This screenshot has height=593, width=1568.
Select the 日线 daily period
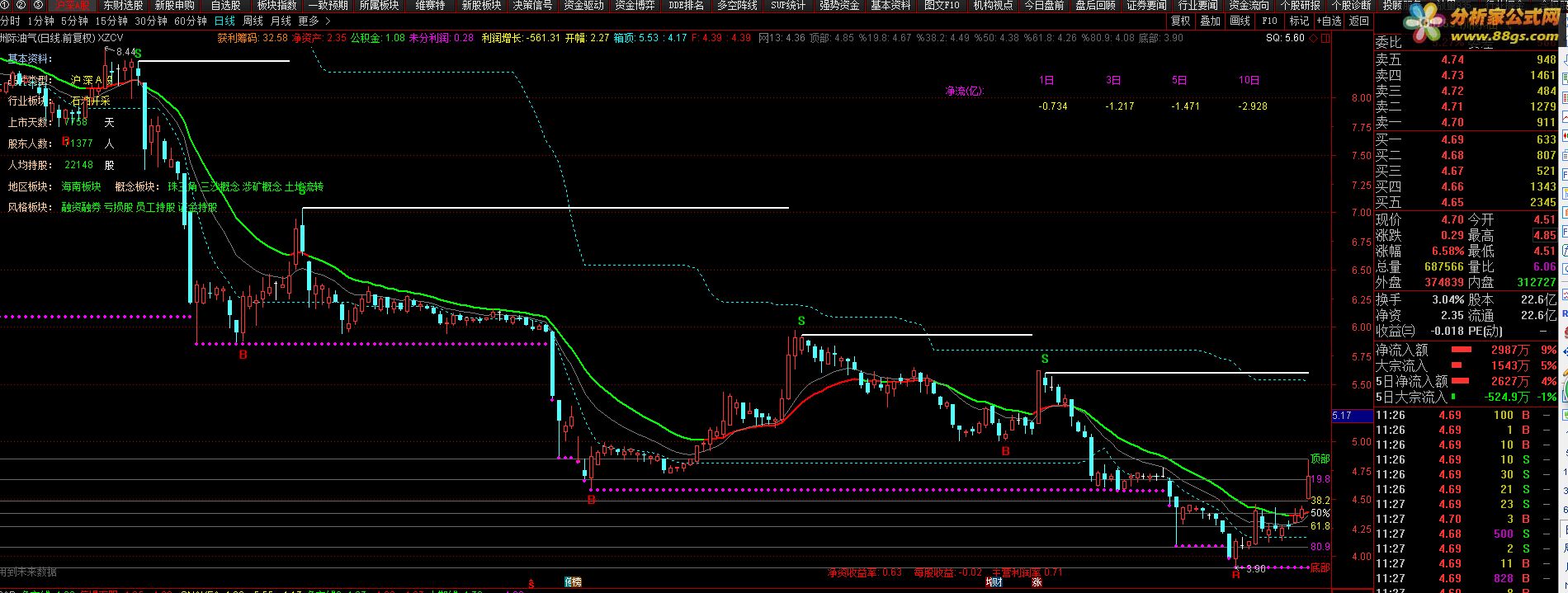(x=224, y=21)
